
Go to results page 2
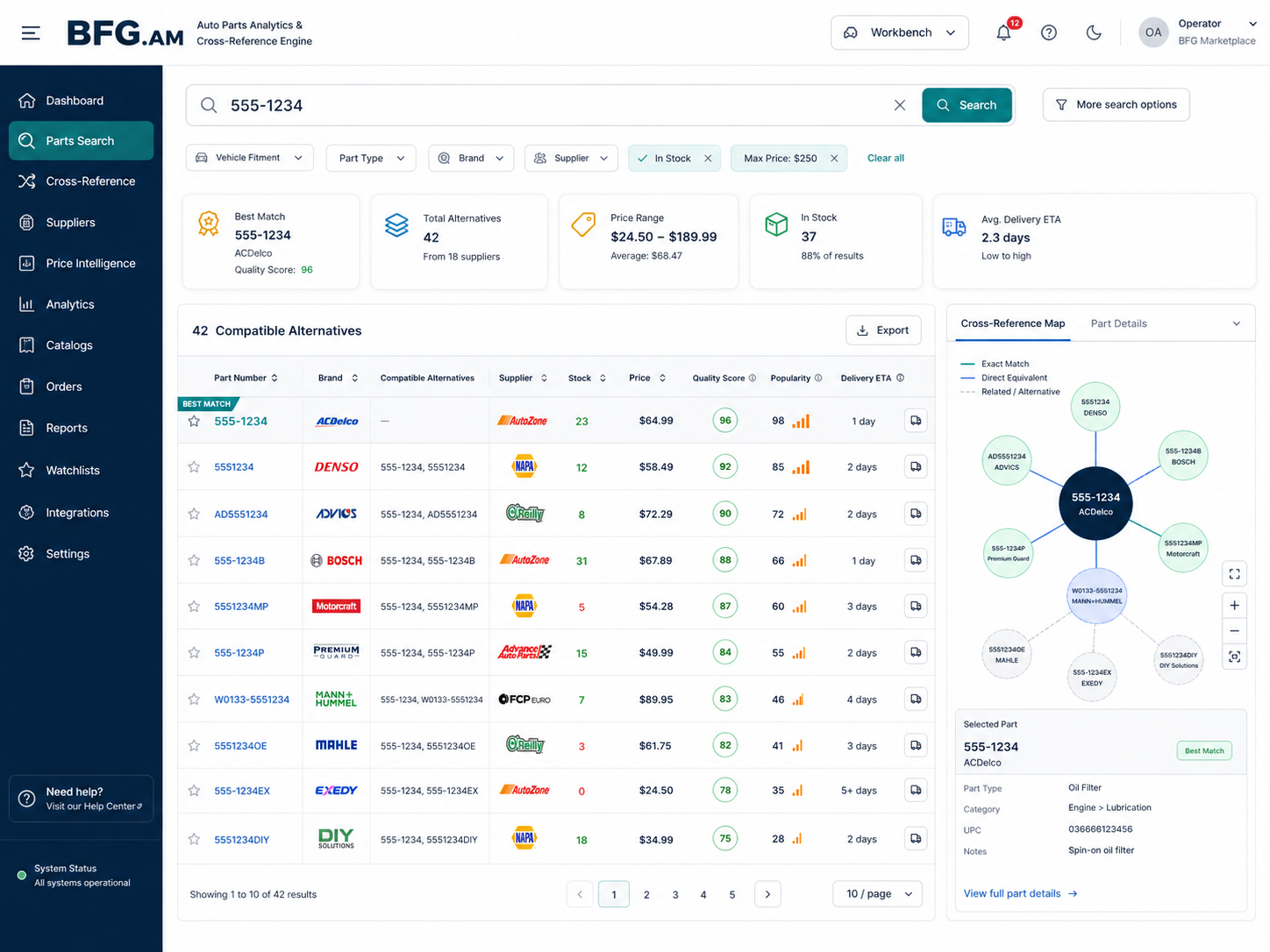(x=646, y=894)
